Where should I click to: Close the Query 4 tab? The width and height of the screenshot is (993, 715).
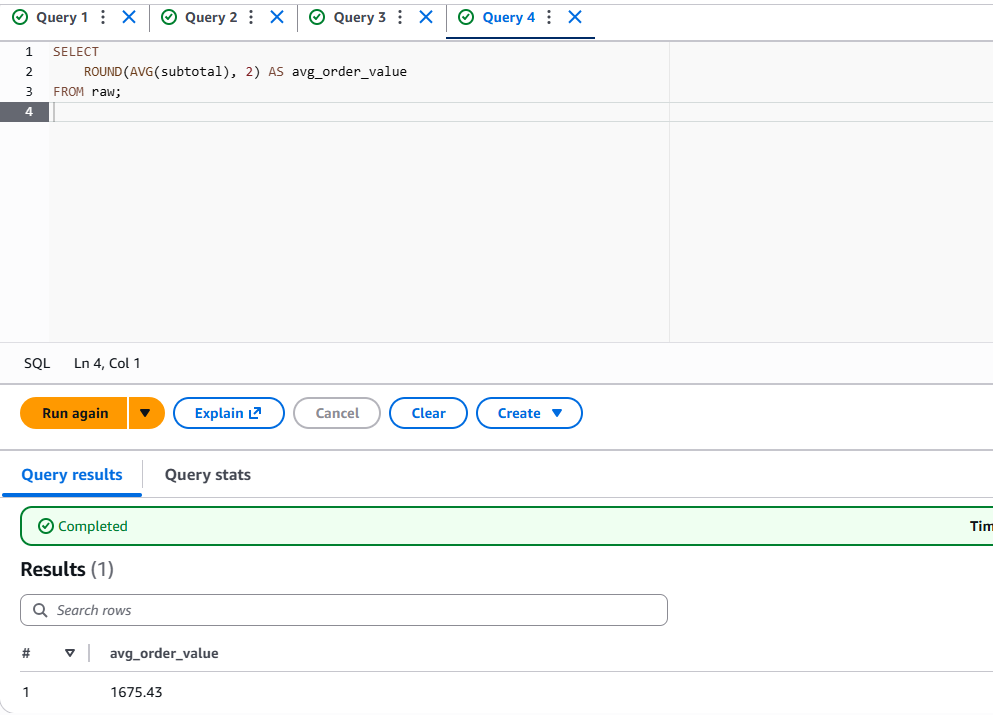(575, 18)
